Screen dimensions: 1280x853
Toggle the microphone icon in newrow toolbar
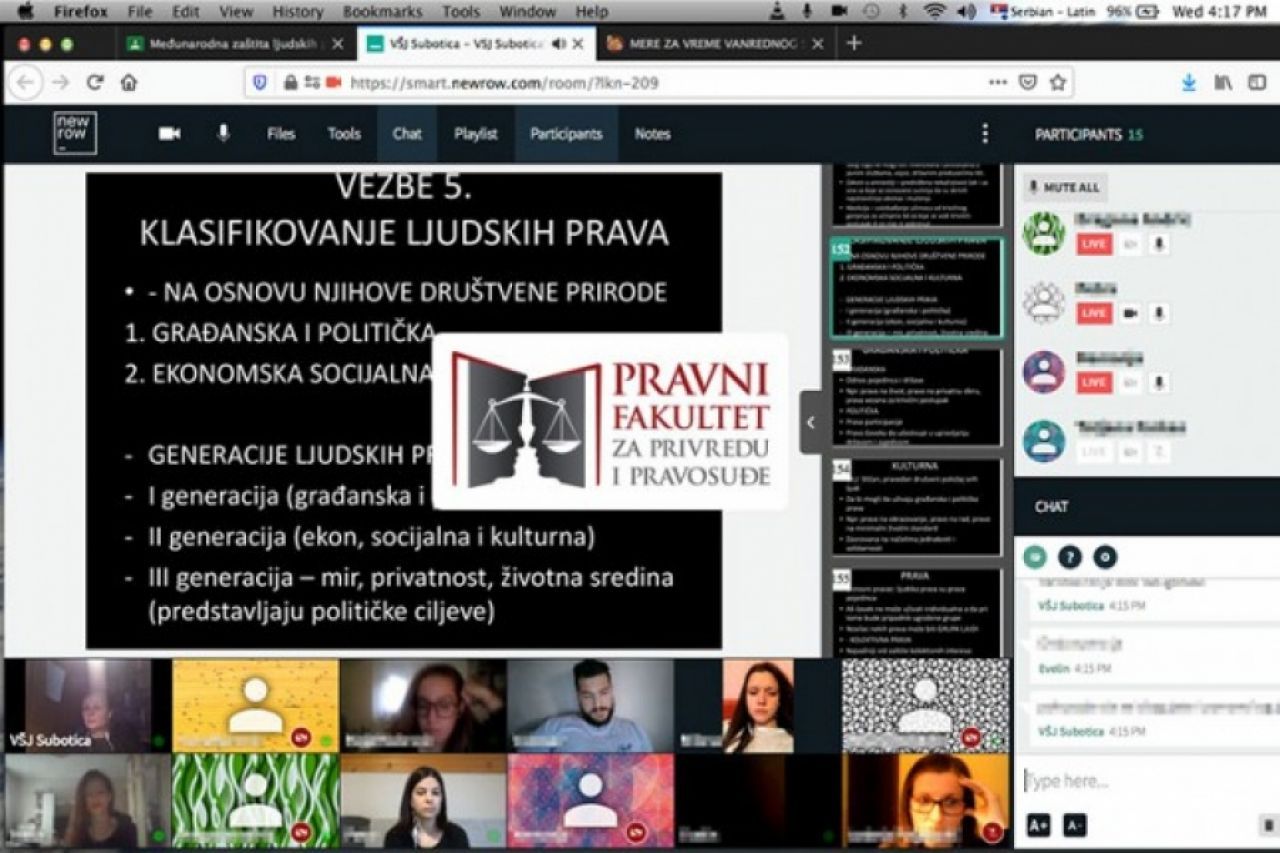point(223,134)
